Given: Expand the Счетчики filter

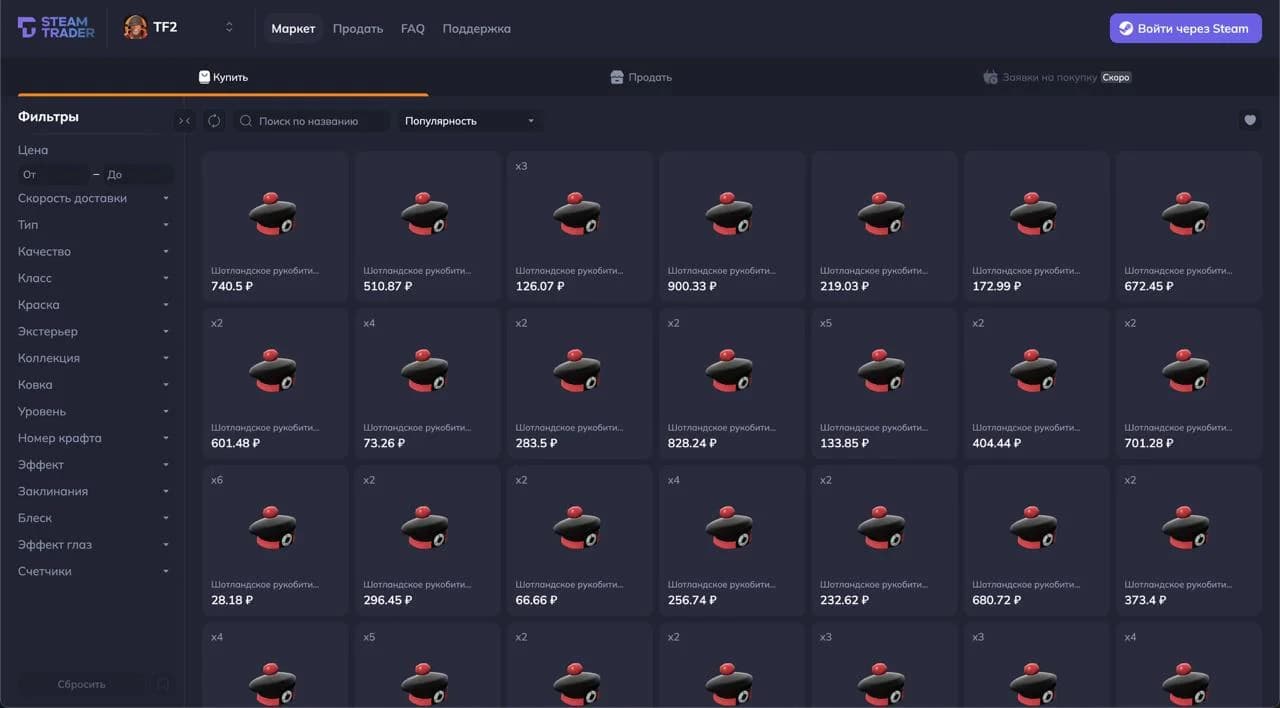Looking at the screenshot, I should [94, 571].
